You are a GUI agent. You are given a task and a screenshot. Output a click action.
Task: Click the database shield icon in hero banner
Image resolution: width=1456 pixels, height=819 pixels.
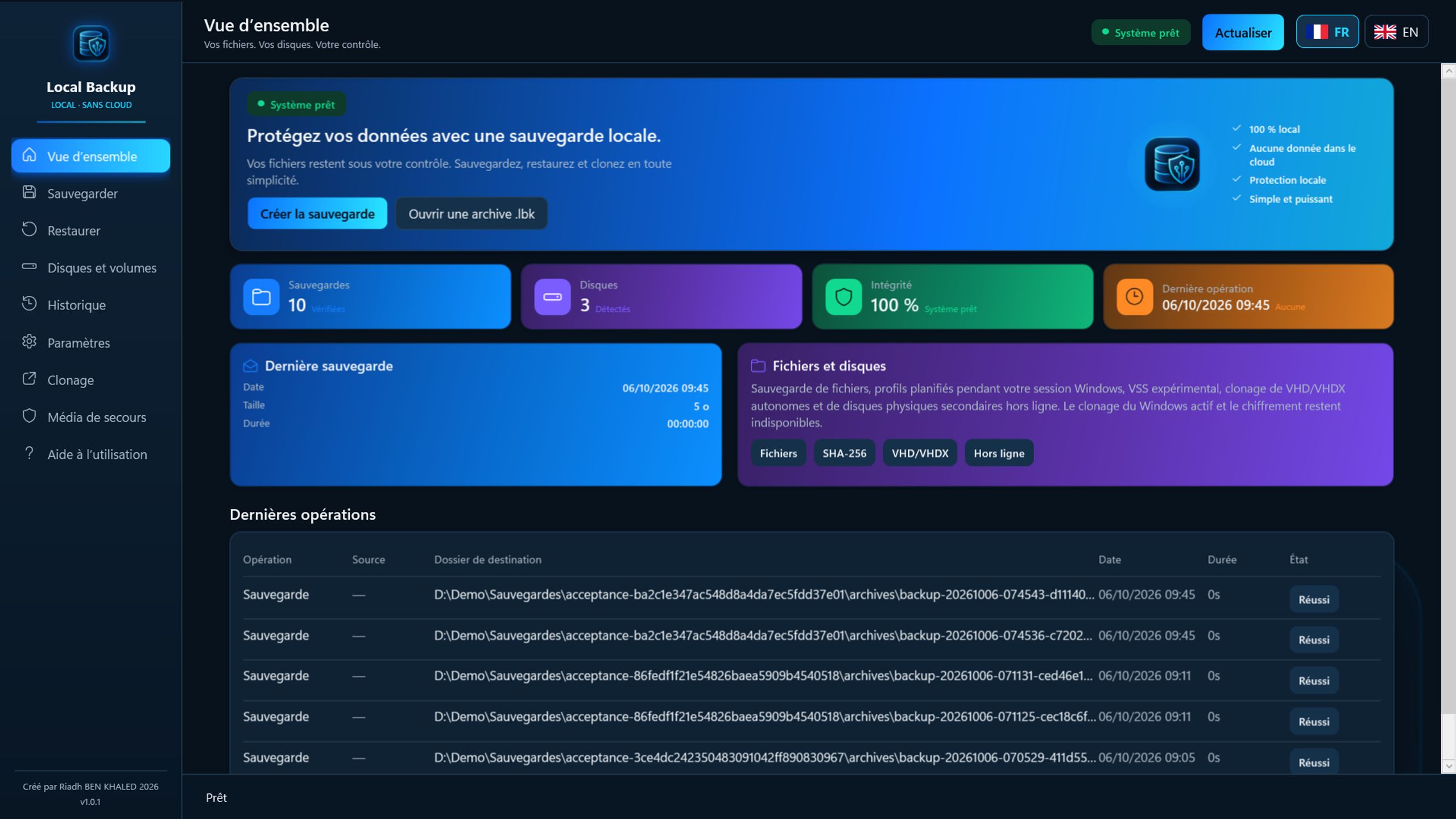click(x=1172, y=164)
